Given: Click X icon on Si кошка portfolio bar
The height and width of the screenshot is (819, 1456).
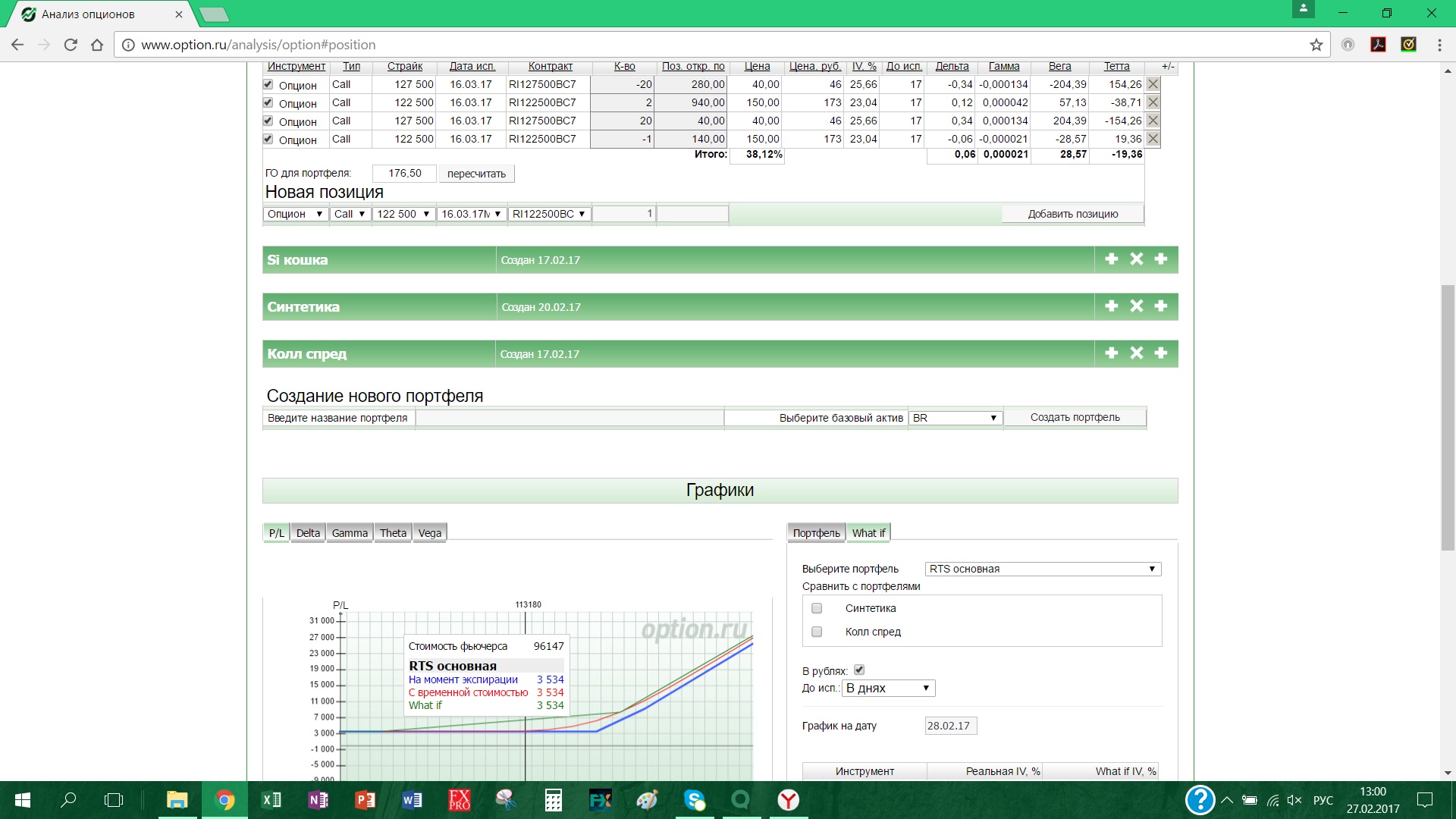Looking at the screenshot, I should pyautogui.click(x=1136, y=259).
